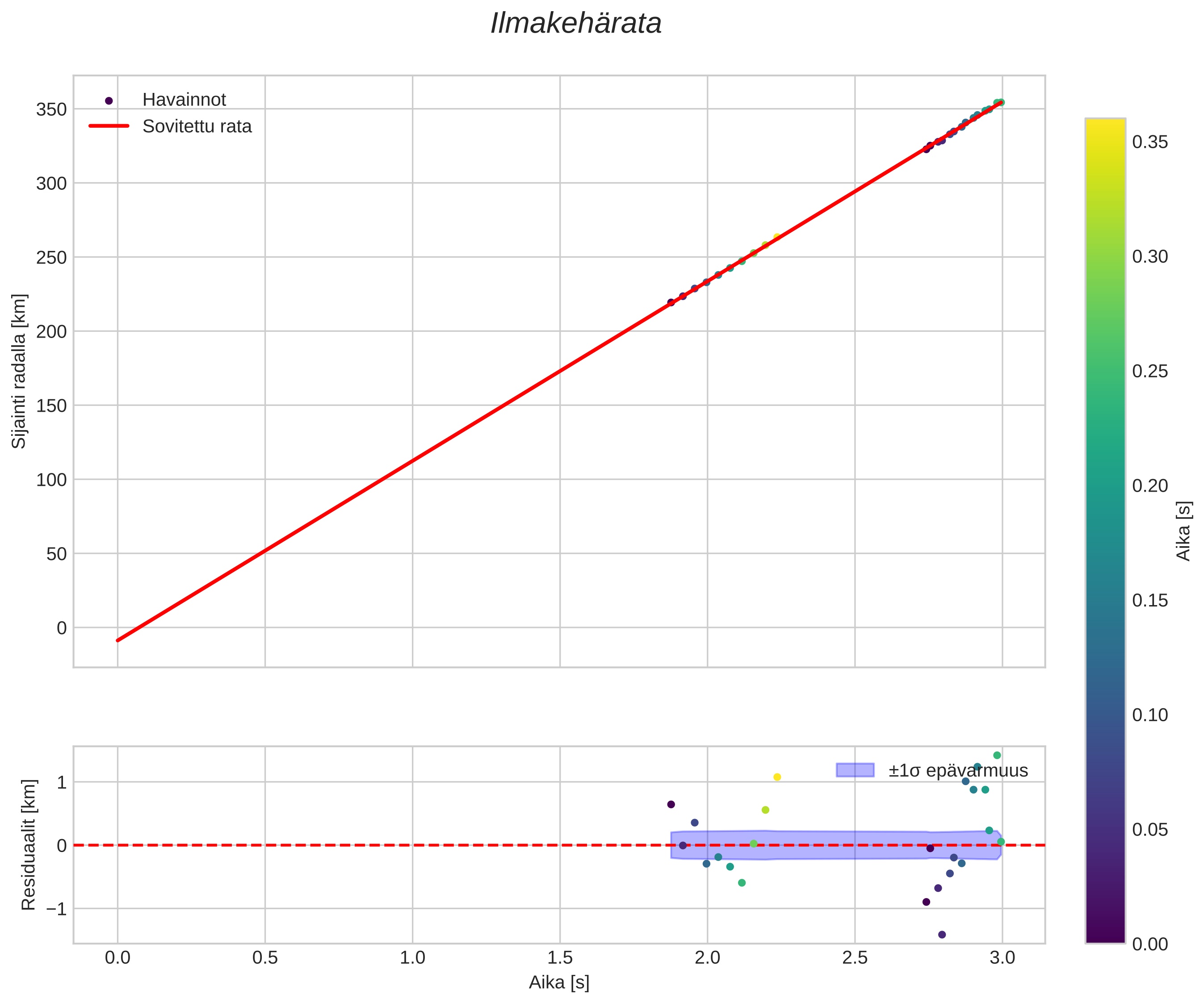Click the Aika [s] x-axis label
Screen dimensions: 1204x1003
(x=558, y=982)
